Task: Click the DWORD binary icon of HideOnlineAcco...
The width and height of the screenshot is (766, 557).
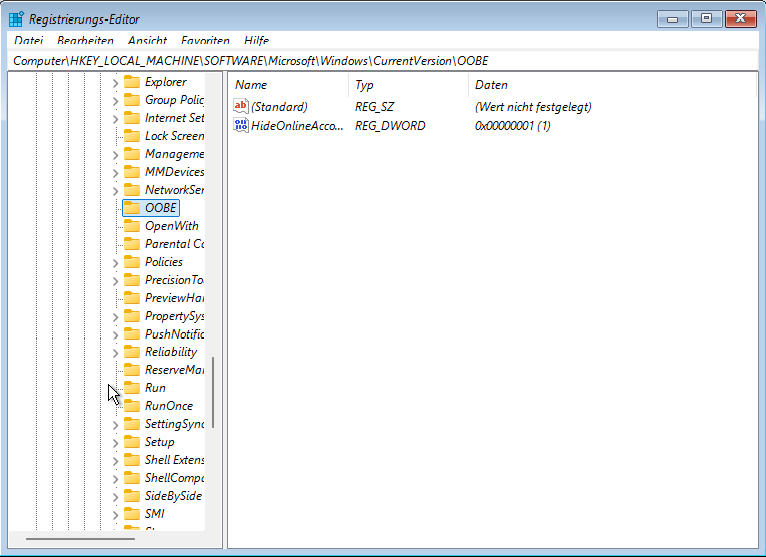Action: click(x=241, y=125)
